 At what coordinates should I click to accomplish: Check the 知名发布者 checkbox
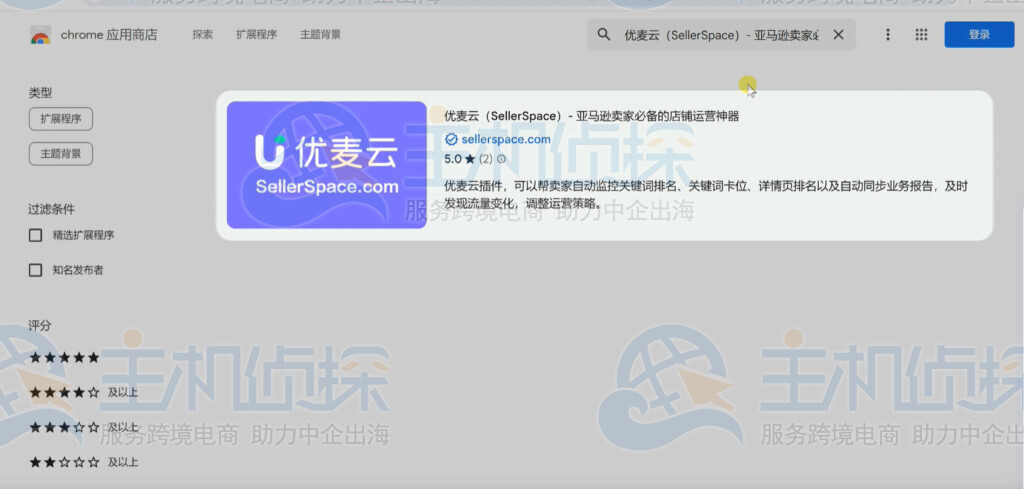[x=36, y=270]
